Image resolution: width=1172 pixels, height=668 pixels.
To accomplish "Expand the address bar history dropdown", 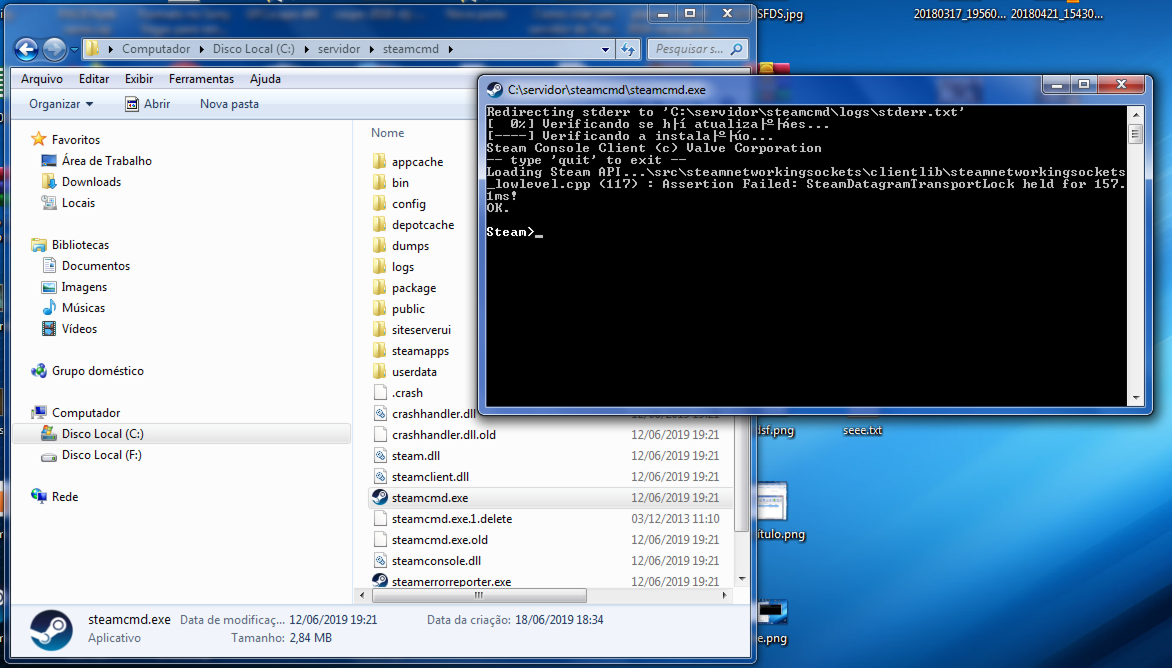I will tap(605, 49).
